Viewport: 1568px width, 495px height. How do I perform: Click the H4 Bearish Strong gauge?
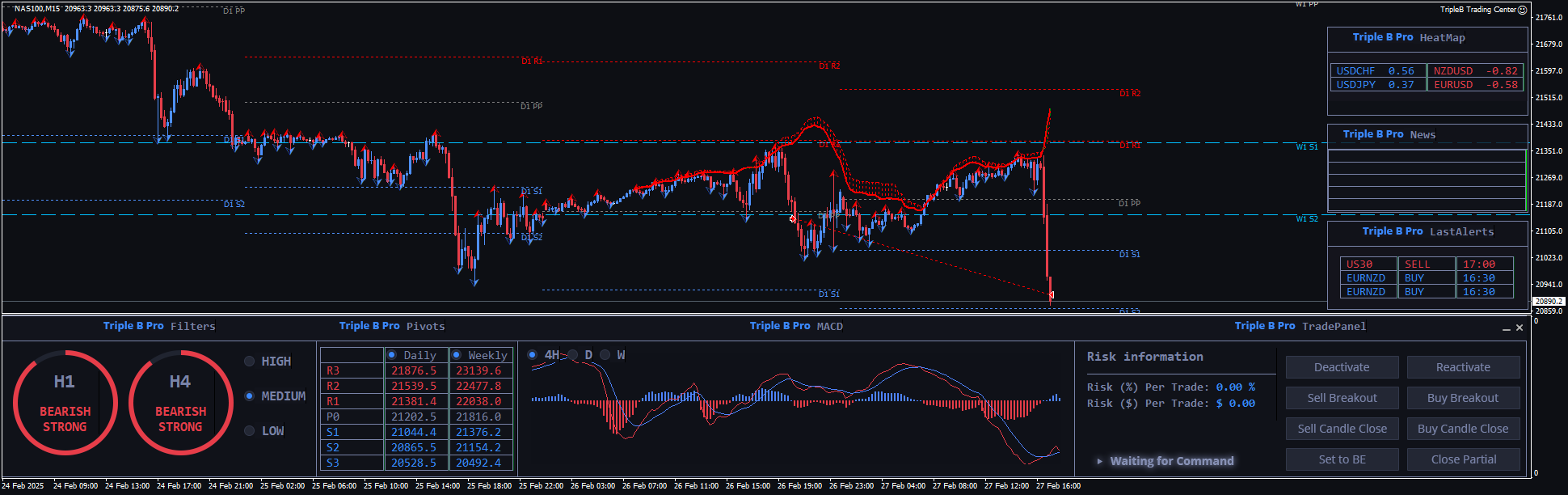(180, 402)
